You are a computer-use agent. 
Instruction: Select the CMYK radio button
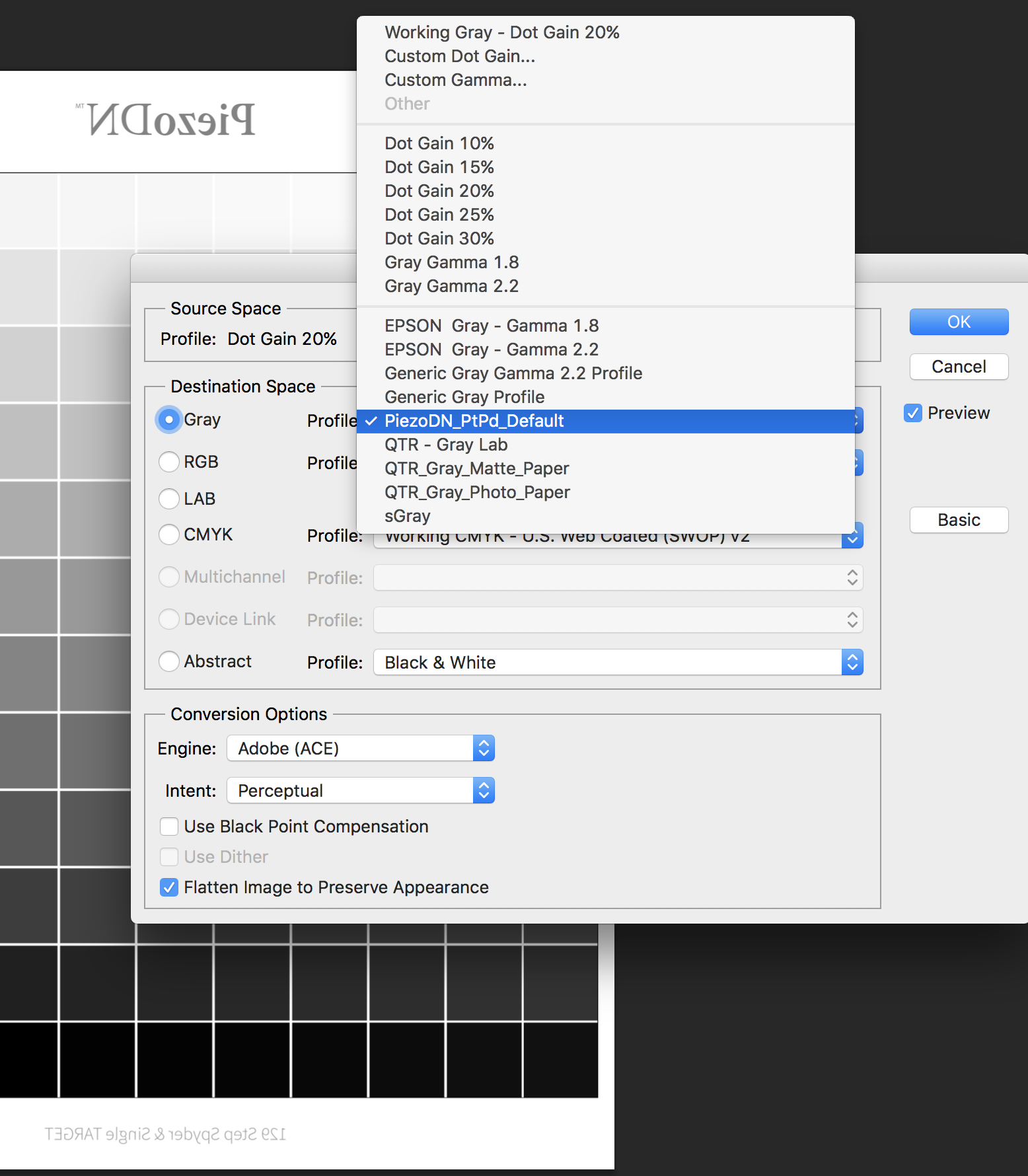click(169, 534)
